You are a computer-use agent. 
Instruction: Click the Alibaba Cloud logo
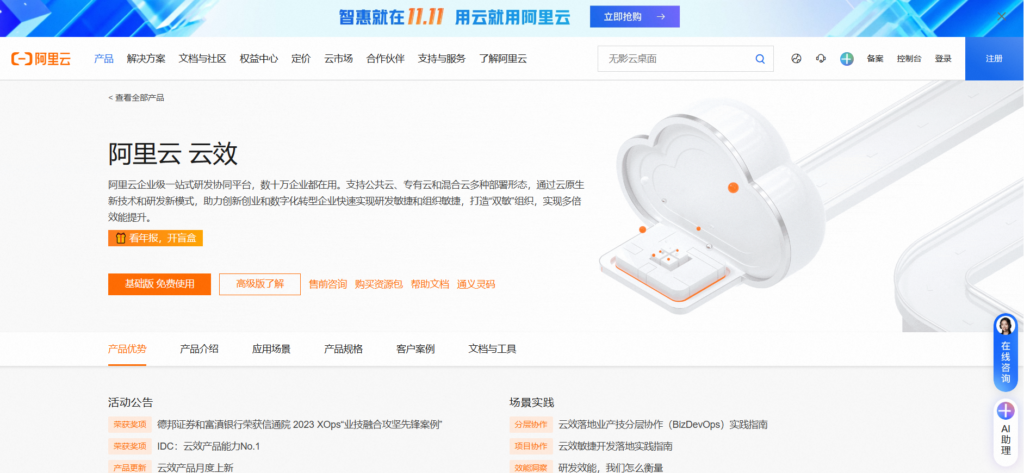pyautogui.click(x=41, y=59)
